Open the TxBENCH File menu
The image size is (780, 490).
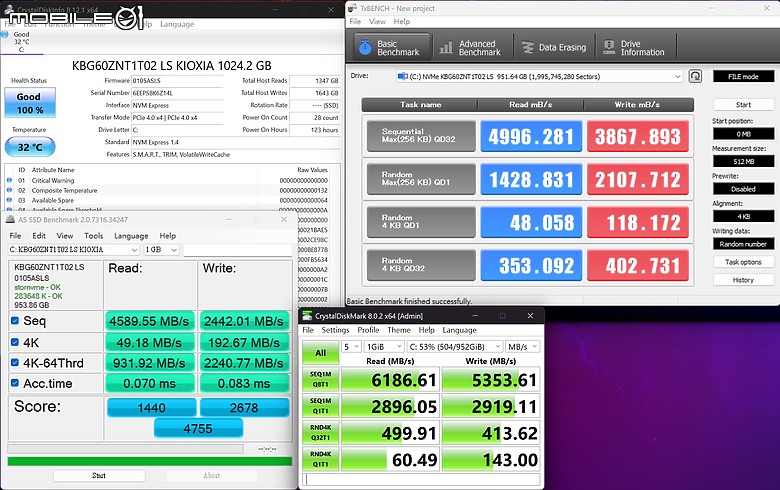pyautogui.click(x=355, y=21)
